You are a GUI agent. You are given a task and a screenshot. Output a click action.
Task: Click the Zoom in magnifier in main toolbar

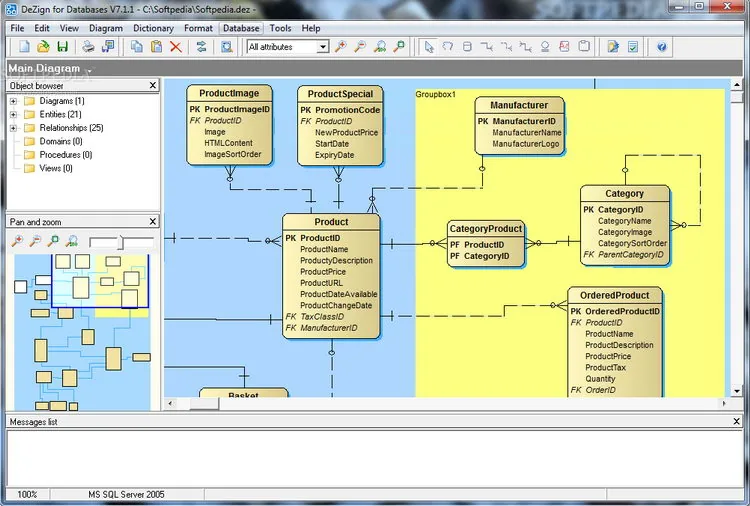tap(341, 47)
